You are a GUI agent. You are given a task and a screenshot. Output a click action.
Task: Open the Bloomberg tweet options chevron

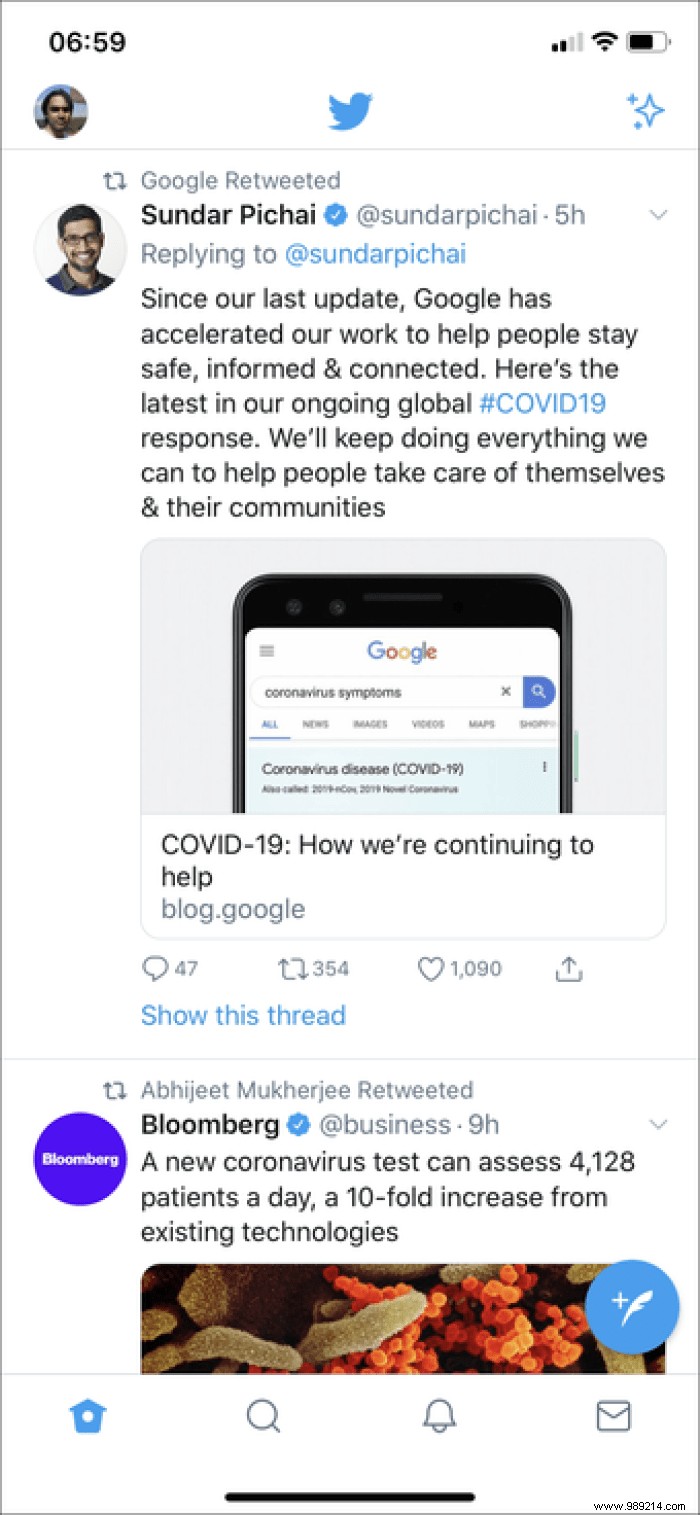click(658, 1124)
